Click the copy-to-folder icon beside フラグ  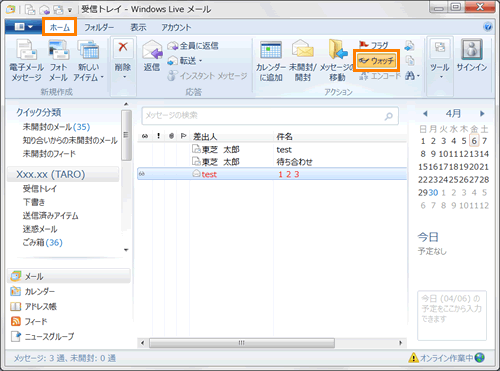409,46
